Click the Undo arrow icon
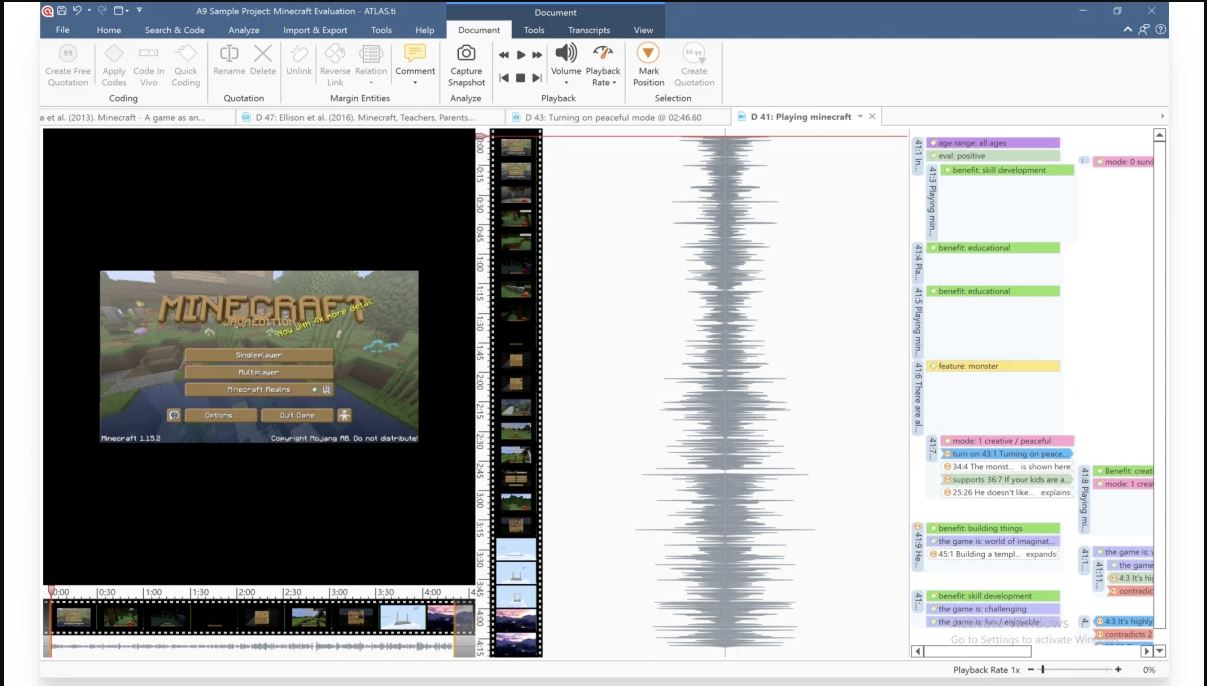1207x686 pixels. point(78,12)
